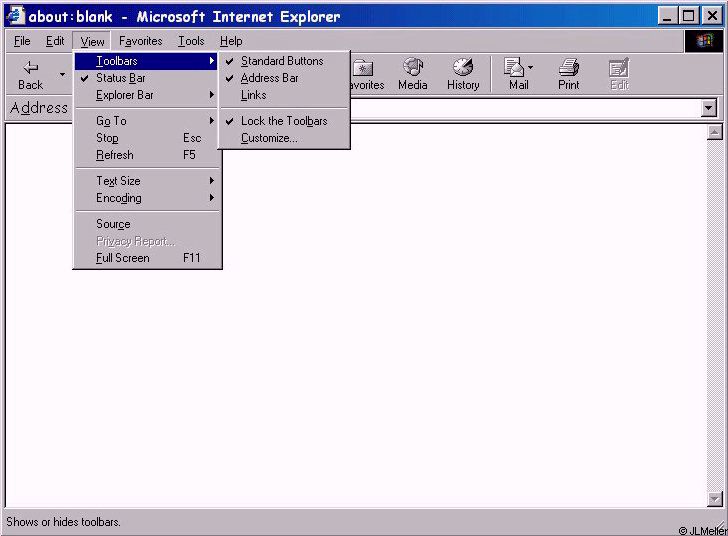
Task: Select Refresh in the View menu
Action: point(147,155)
